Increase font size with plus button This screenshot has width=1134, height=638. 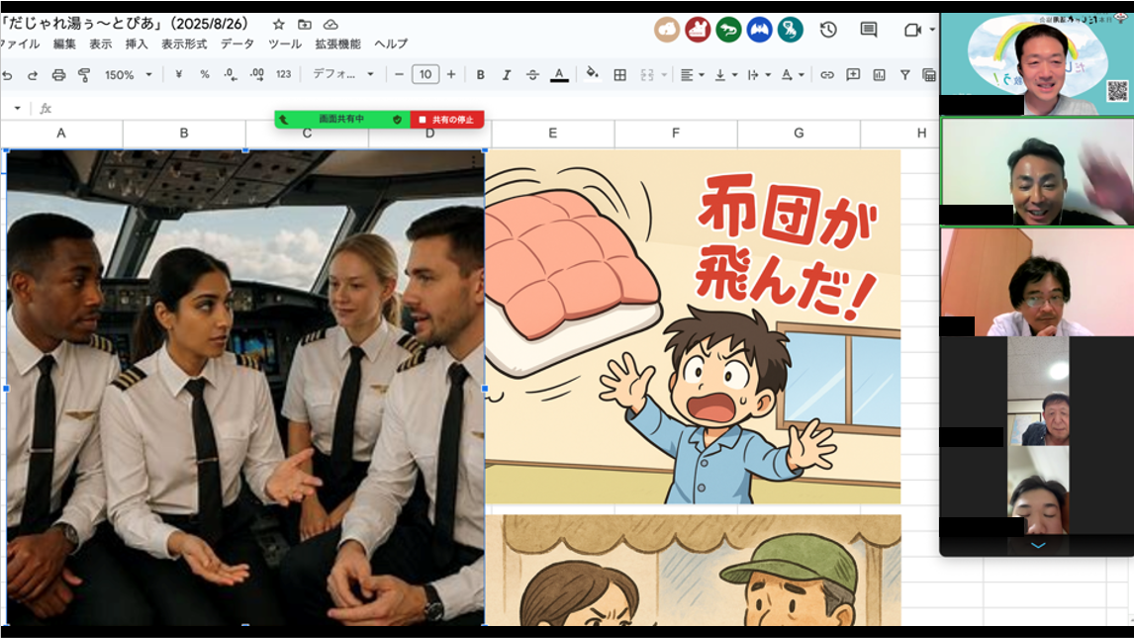pos(451,75)
